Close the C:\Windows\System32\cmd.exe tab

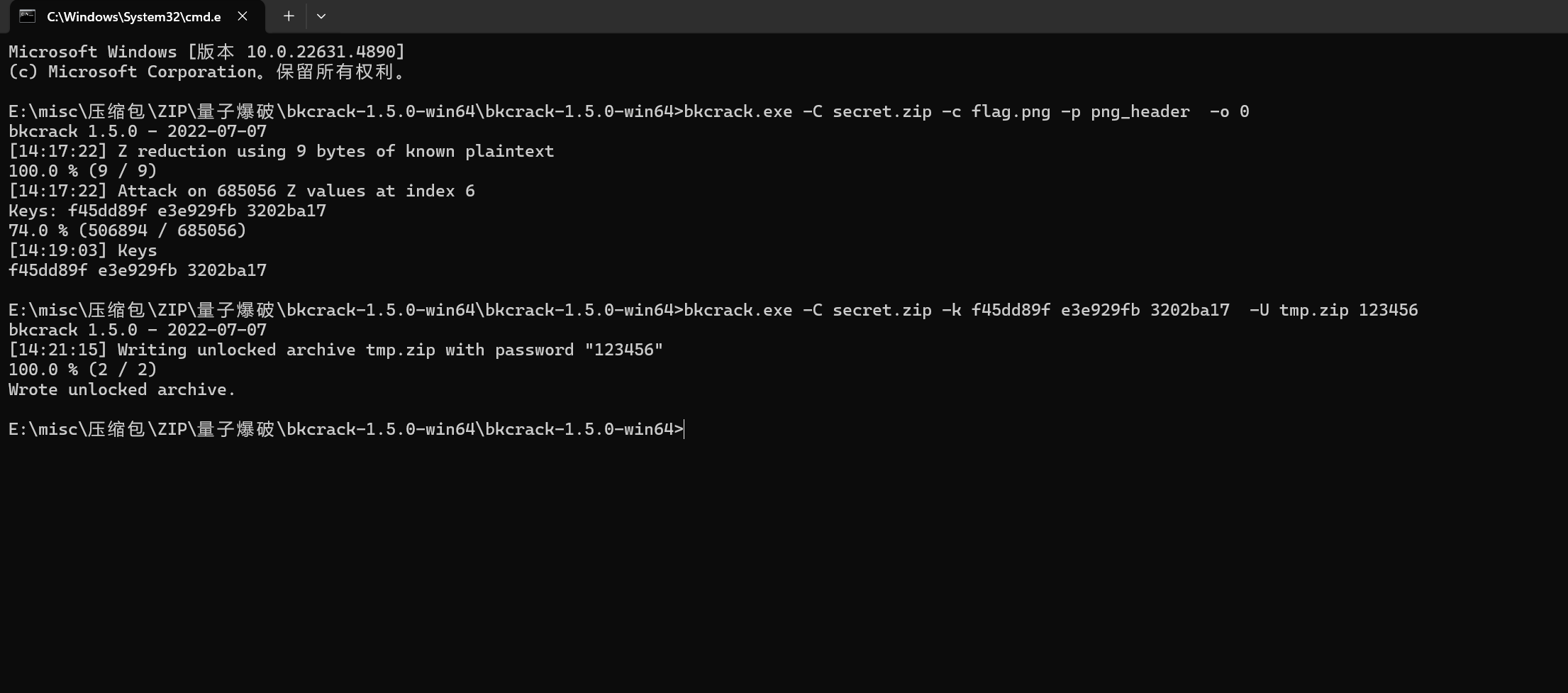tap(243, 16)
